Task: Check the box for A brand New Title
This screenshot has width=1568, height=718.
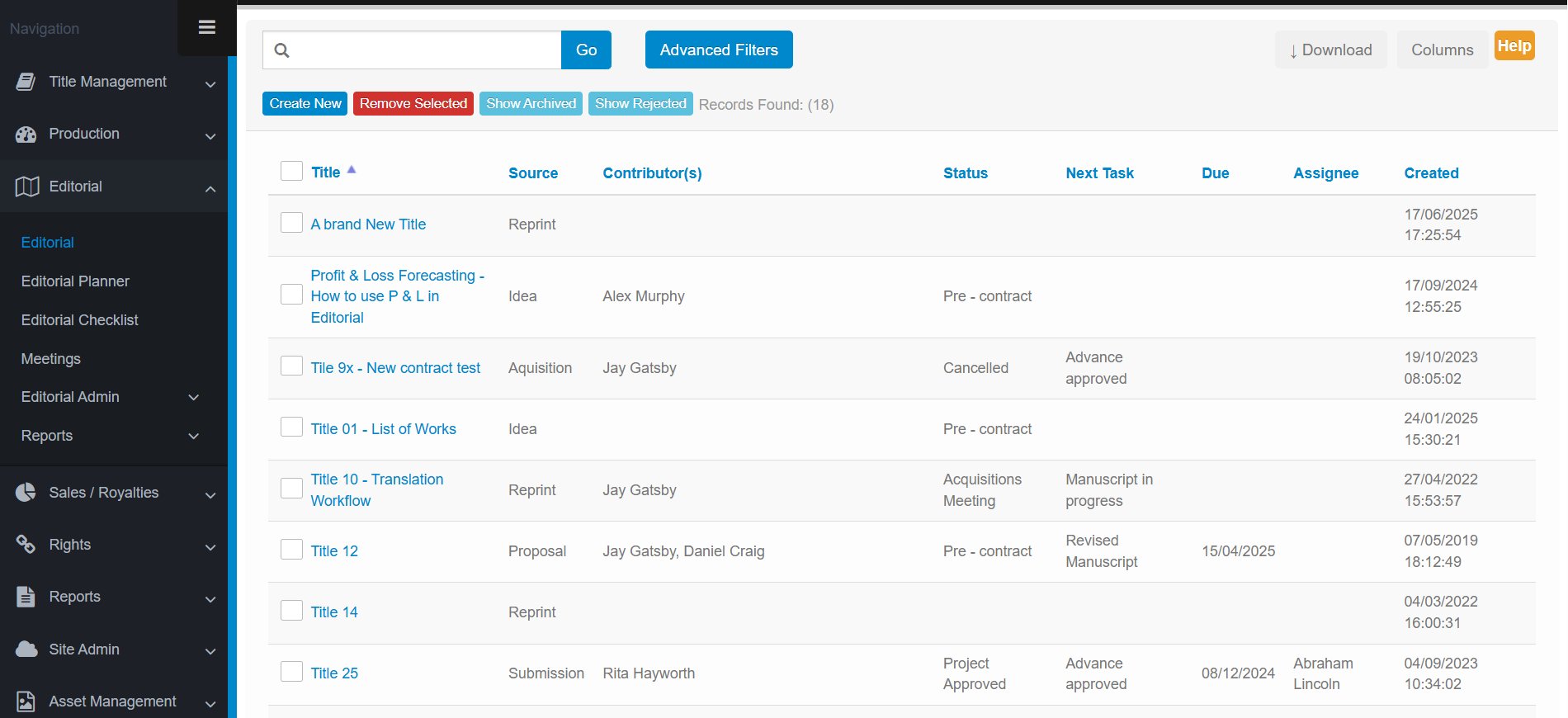Action: 291,223
